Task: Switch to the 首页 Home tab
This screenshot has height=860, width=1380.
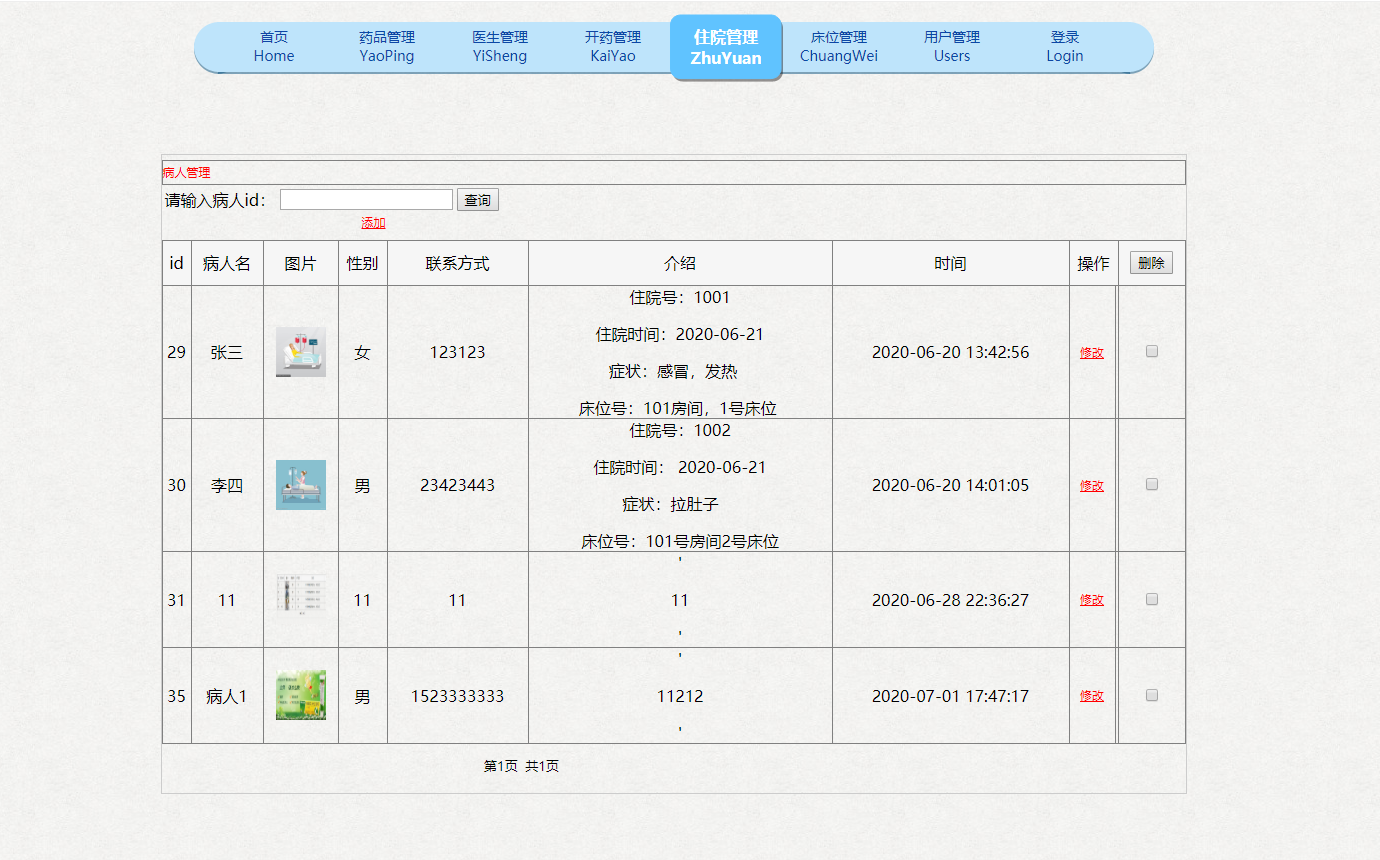Action: (273, 48)
